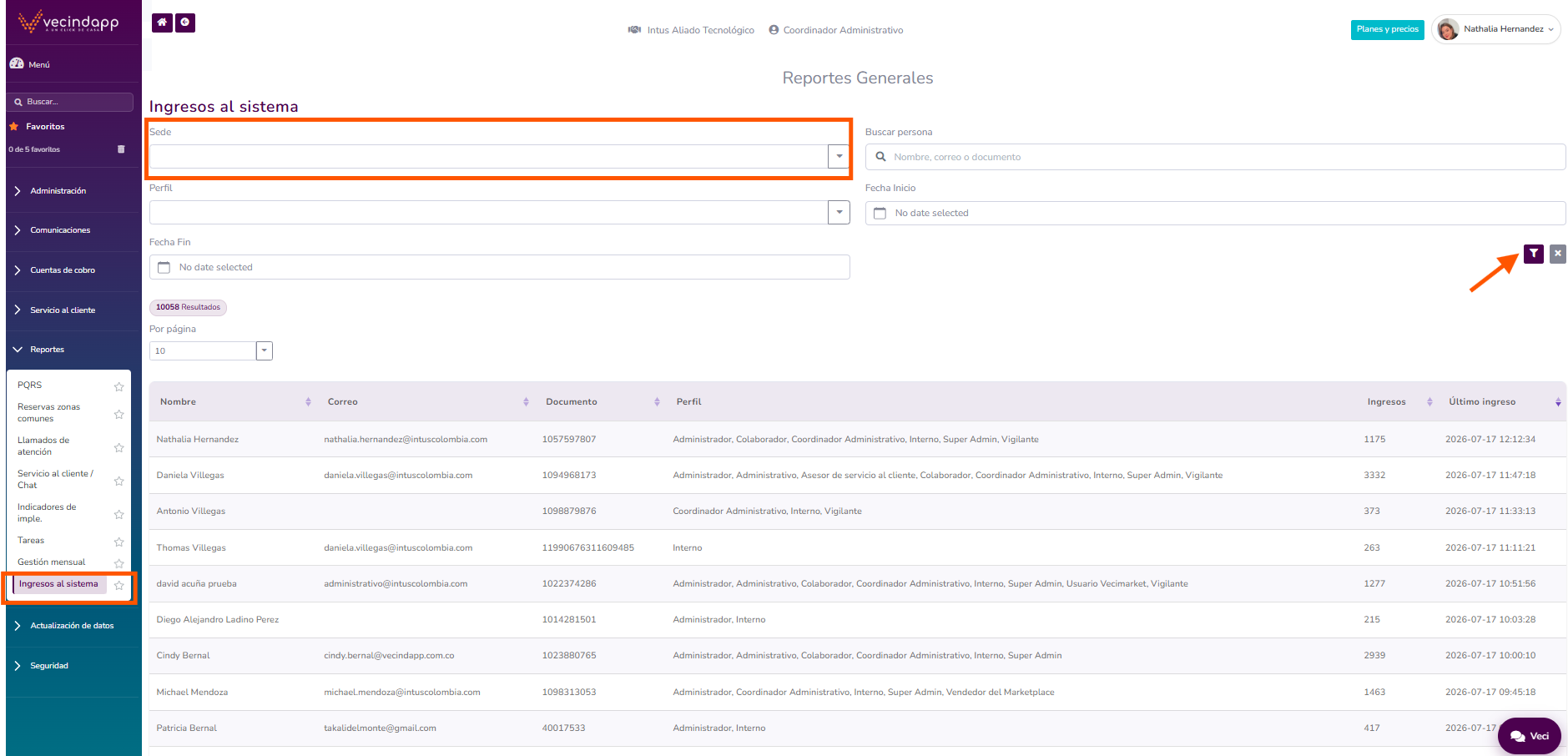
Task: Open Reservas zonas comunes report
Action: point(49,413)
